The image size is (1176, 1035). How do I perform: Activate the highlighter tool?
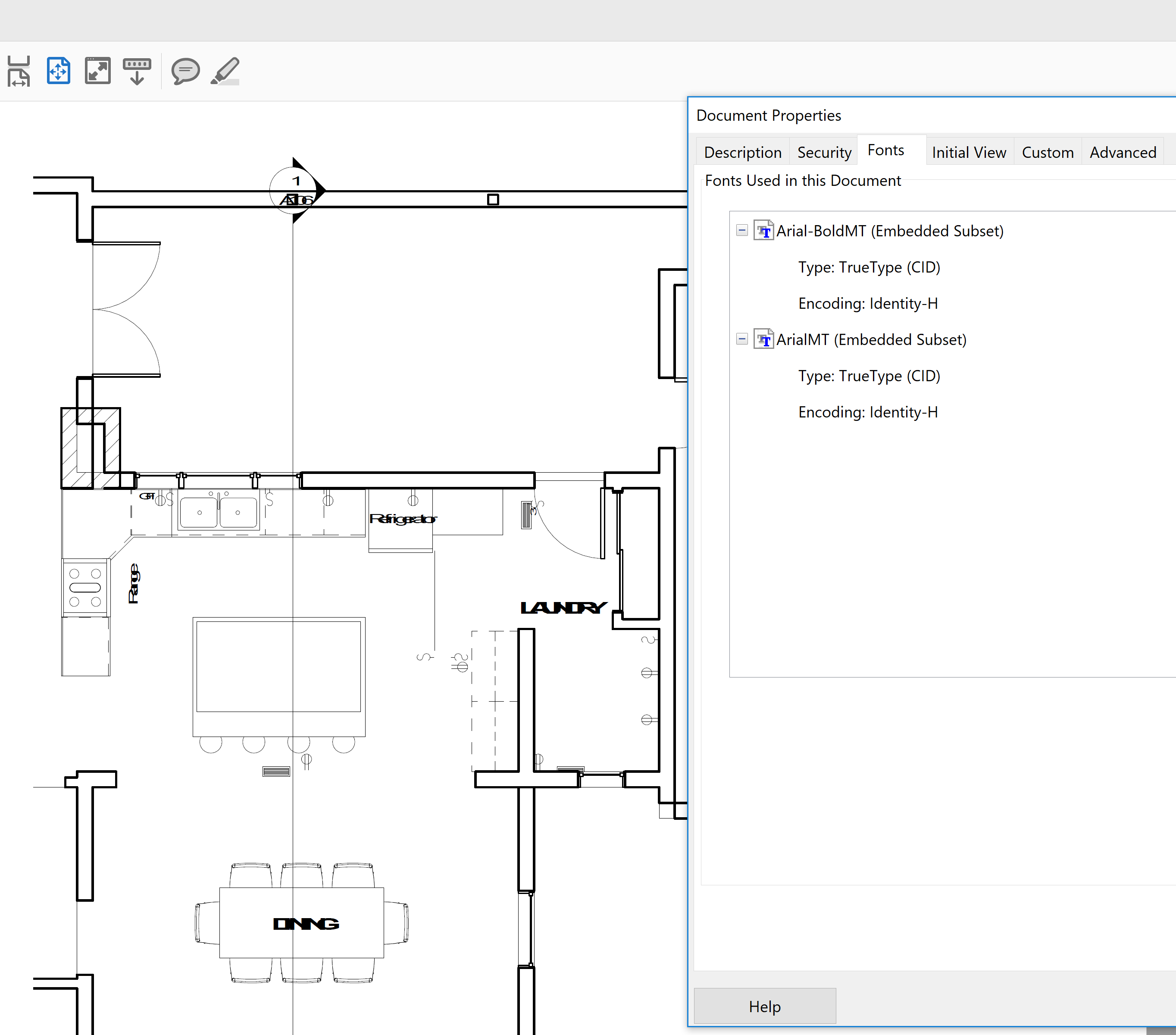coord(225,70)
